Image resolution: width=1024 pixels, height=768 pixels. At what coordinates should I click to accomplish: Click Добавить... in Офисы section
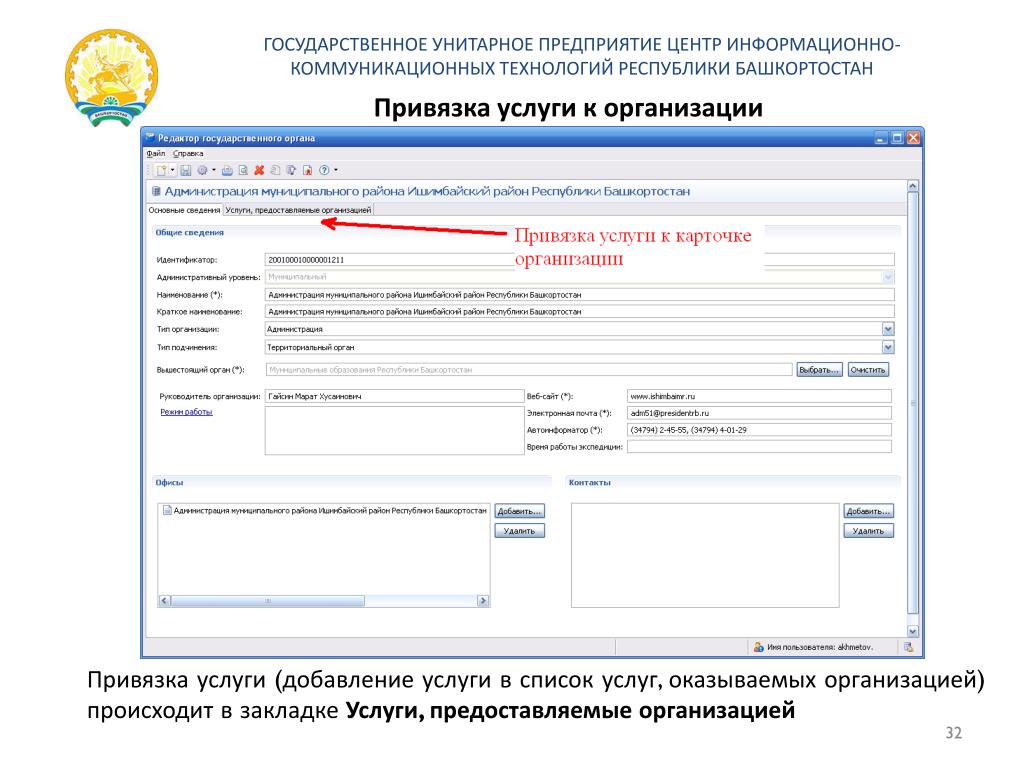coord(519,511)
